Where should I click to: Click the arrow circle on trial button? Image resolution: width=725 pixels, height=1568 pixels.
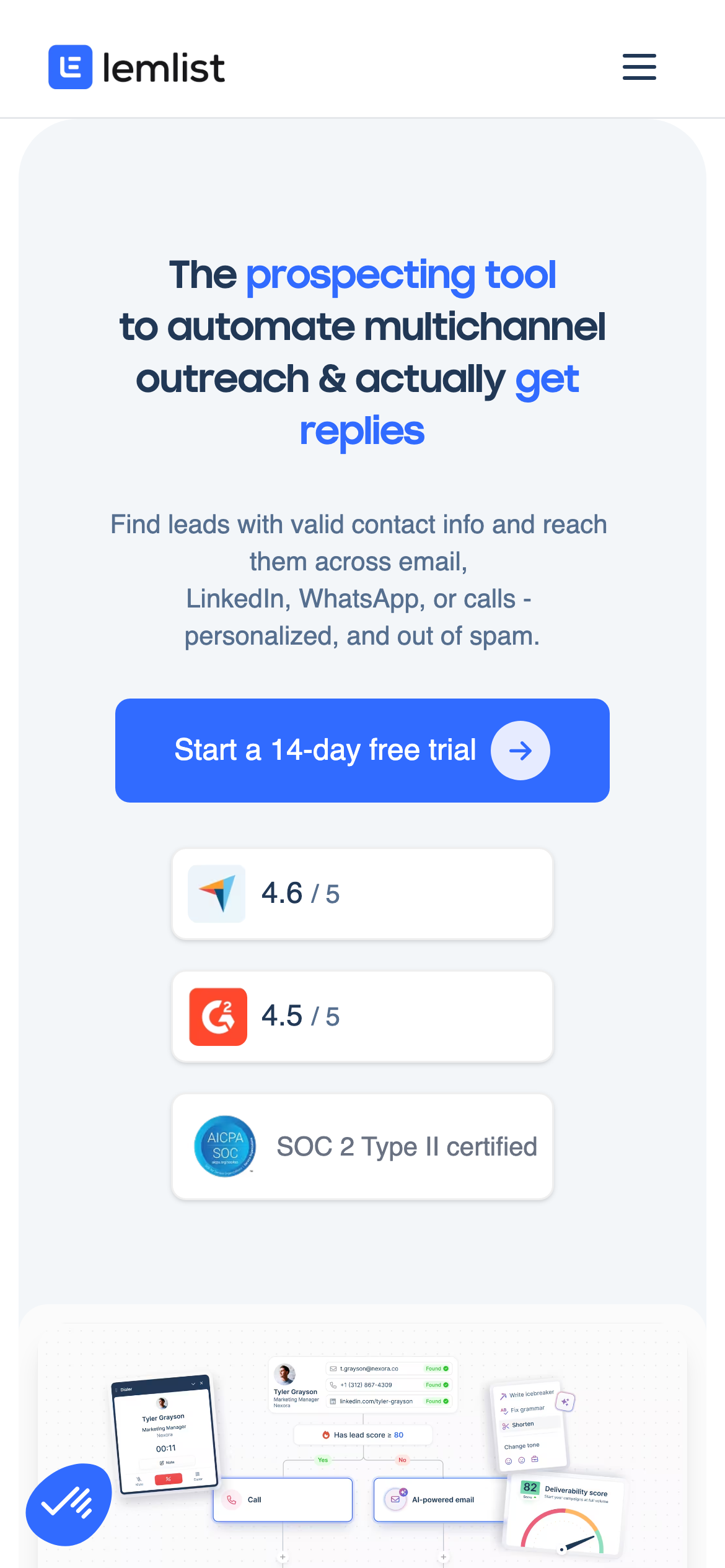point(520,751)
